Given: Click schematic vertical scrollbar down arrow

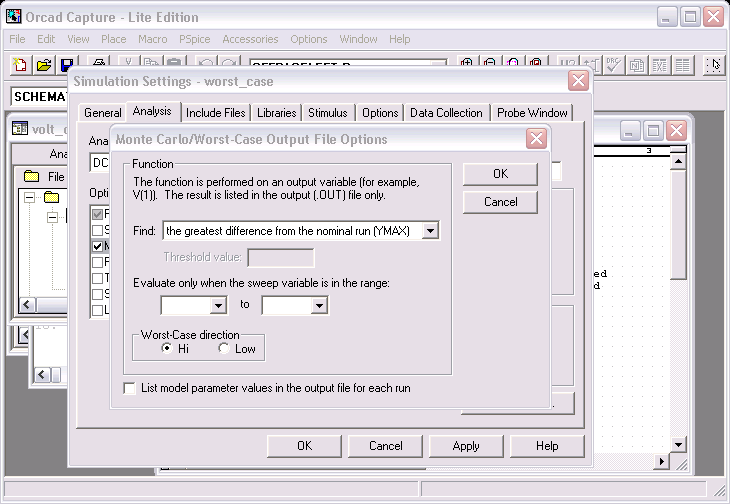Looking at the screenshot, I should coord(678,444).
